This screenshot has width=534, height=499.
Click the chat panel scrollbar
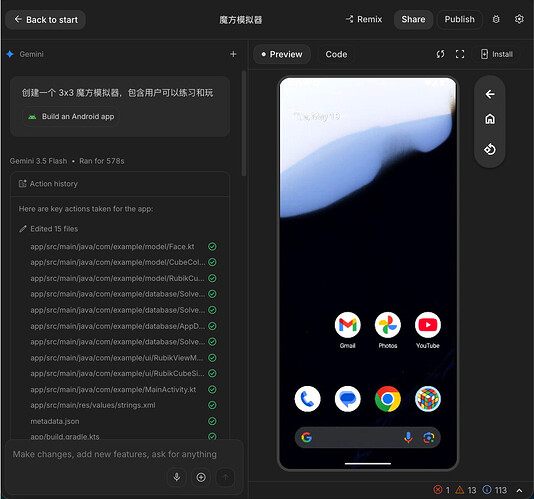click(244, 123)
